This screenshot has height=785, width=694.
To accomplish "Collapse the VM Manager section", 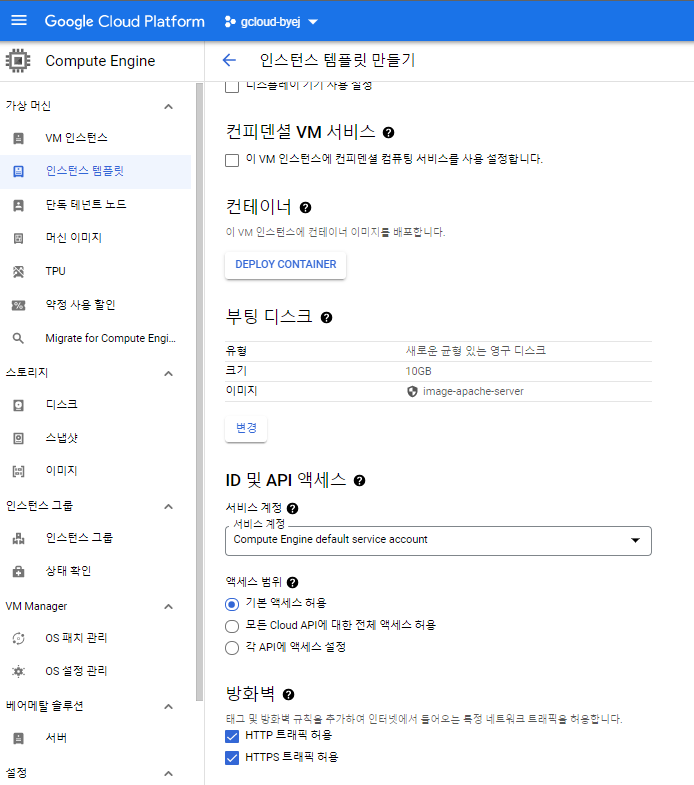I will tap(169, 607).
